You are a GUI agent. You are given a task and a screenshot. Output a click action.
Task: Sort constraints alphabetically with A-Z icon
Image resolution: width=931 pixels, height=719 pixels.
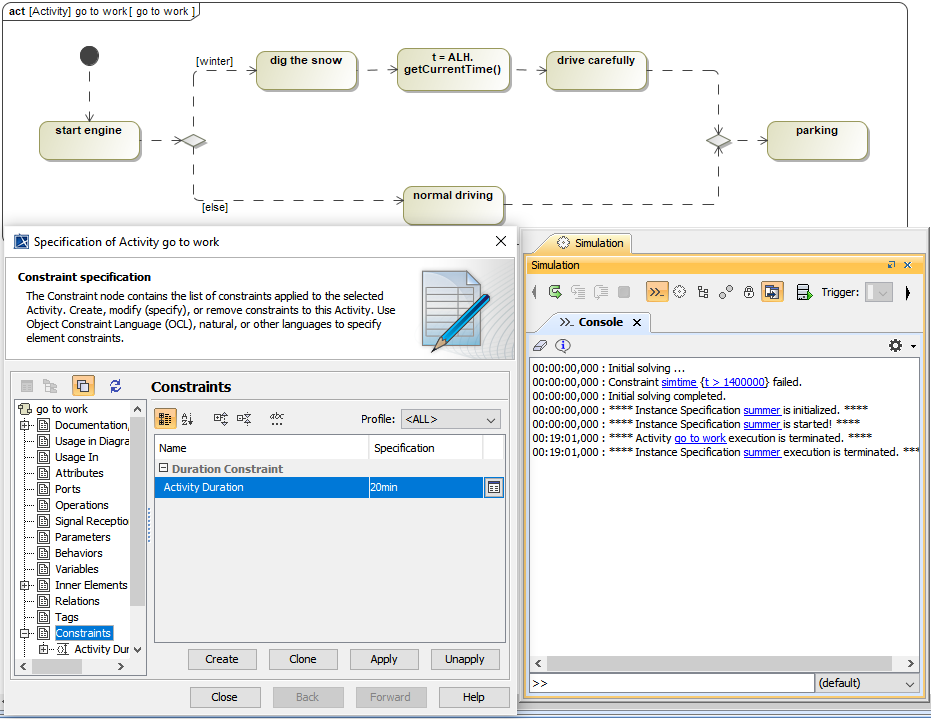point(188,419)
